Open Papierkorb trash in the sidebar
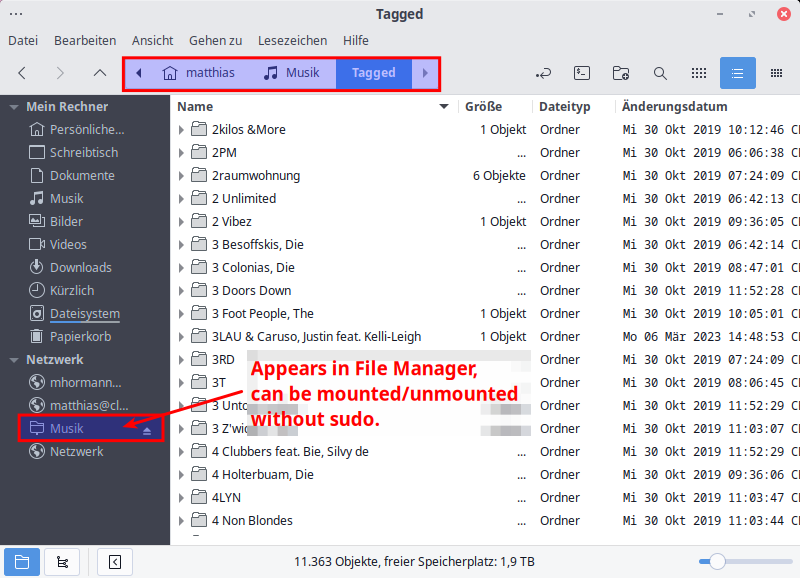The image size is (800, 578). [x=70, y=337]
